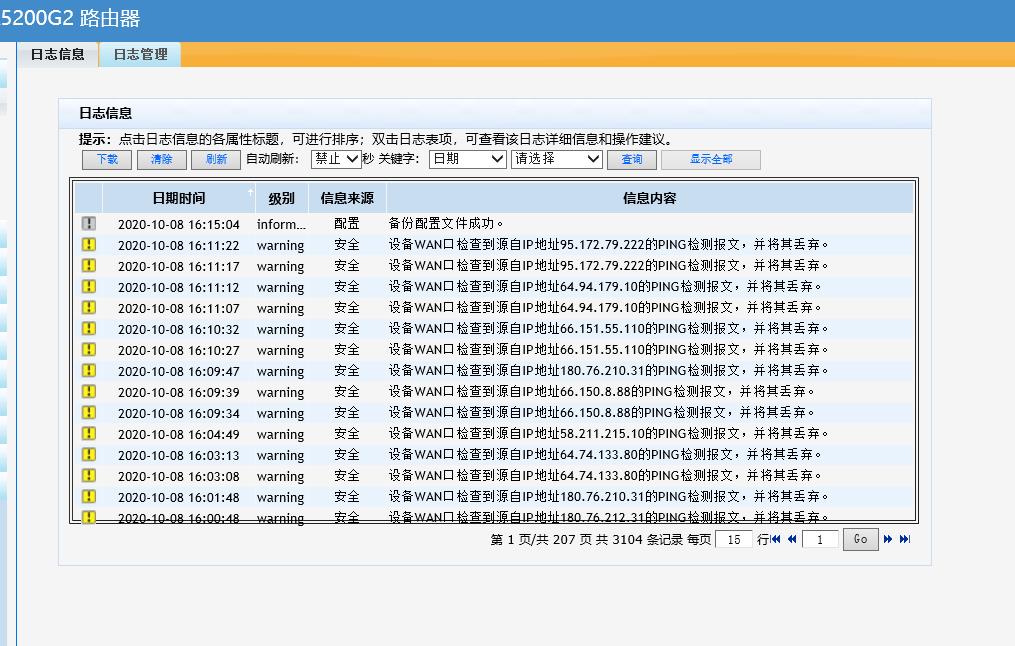1015x646 pixels.
Task: Click the page number field showing 1
Action: (x=820, y=539)
